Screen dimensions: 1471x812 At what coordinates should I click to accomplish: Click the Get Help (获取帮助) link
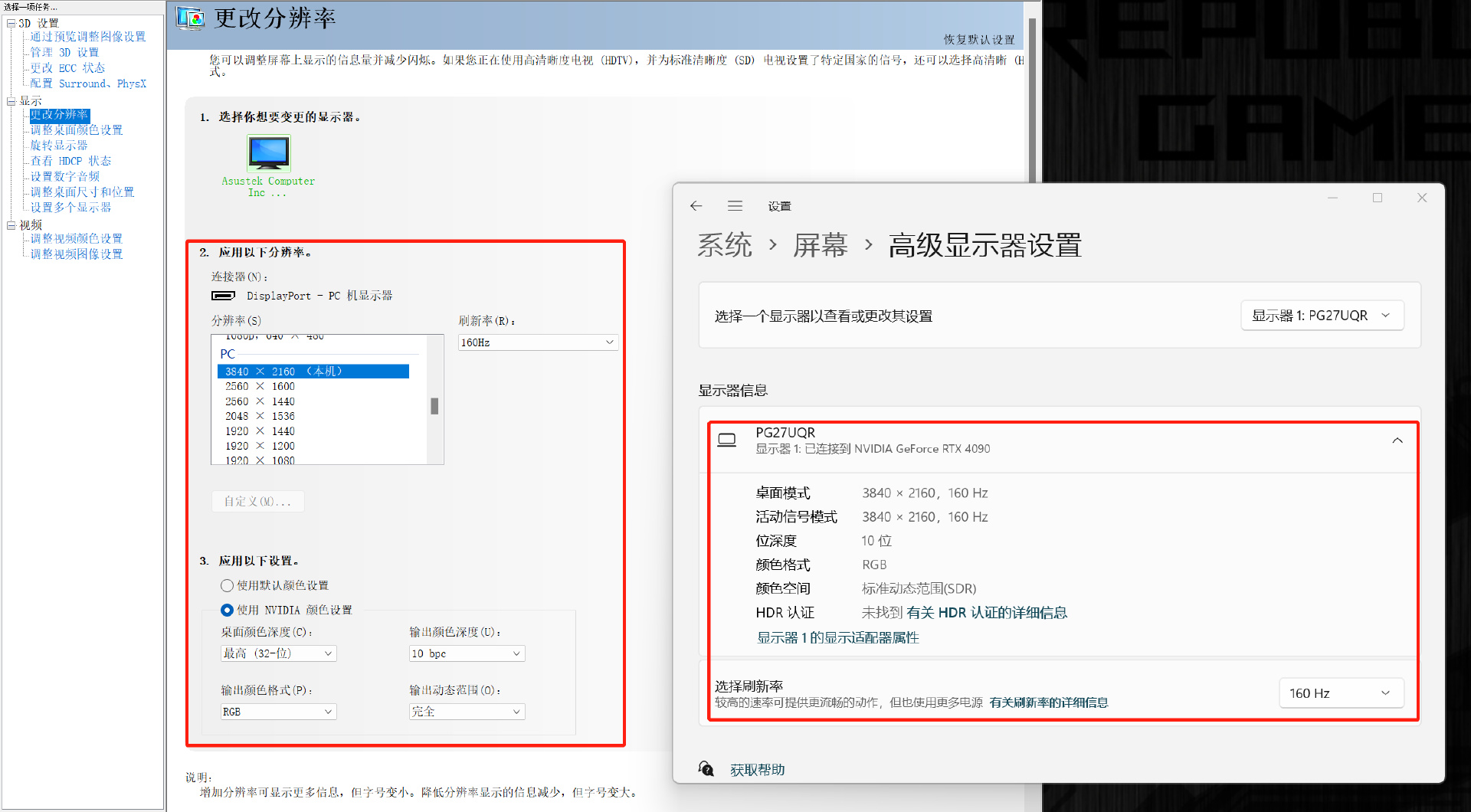coord(757,770)
